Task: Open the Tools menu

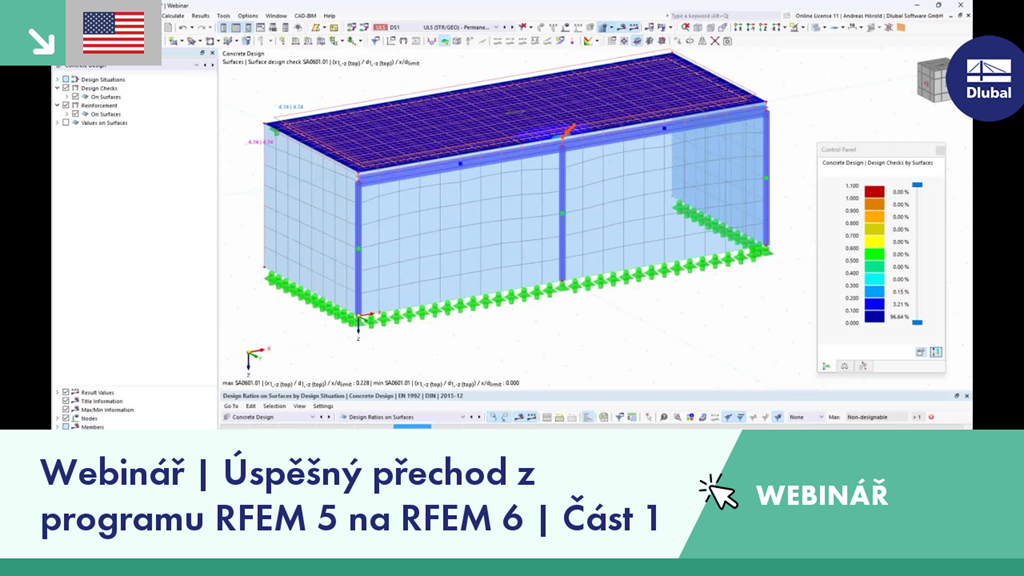Action: pos(223,16)
